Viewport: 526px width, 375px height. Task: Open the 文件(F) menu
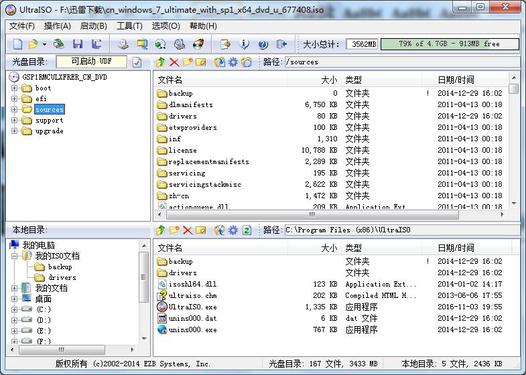pos(22,26)
